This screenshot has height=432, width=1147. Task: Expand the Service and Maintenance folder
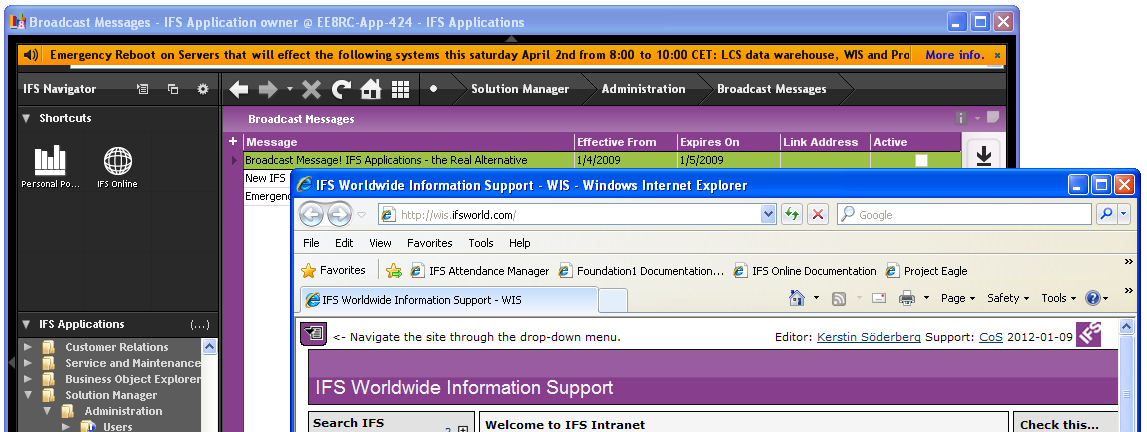(28, 363)
